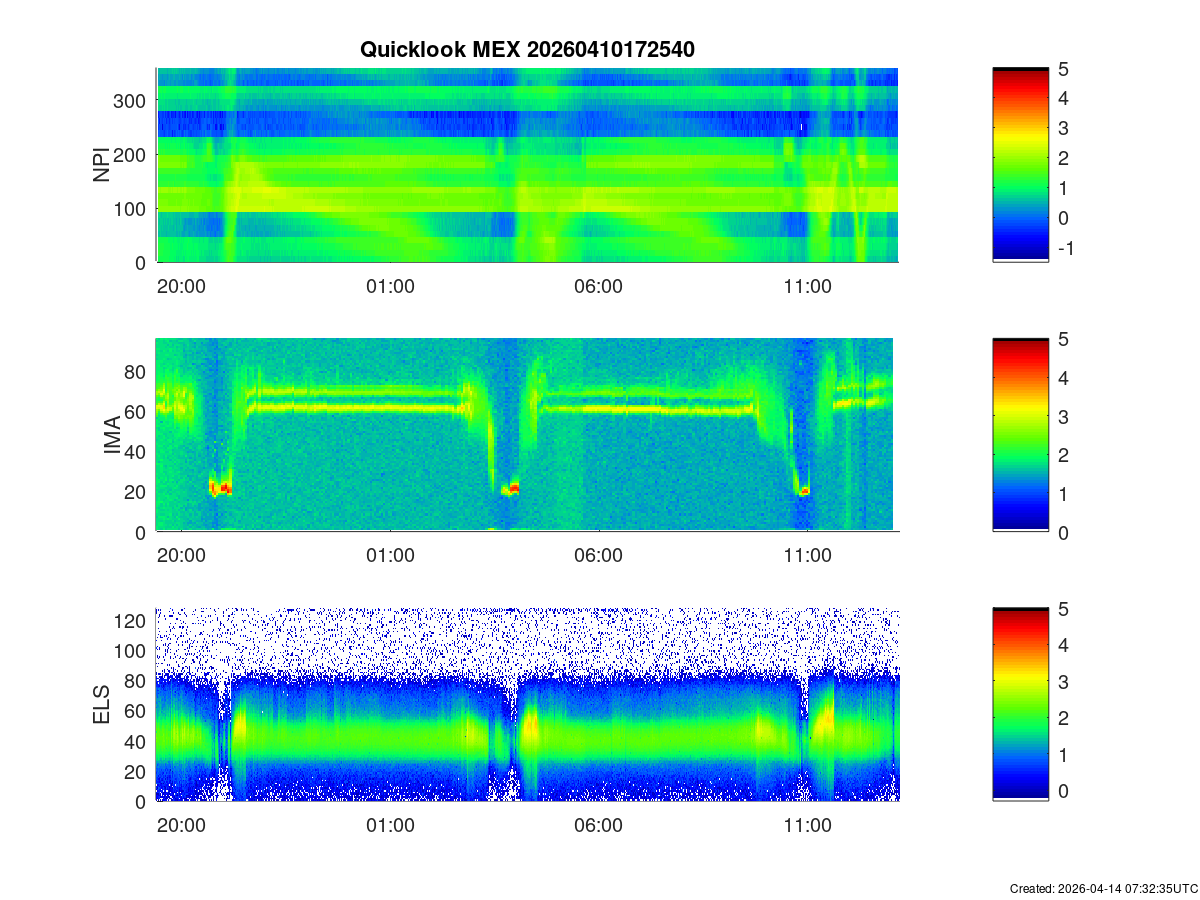
Task: Select the IMA y-axis label
Action: (113, 435)
